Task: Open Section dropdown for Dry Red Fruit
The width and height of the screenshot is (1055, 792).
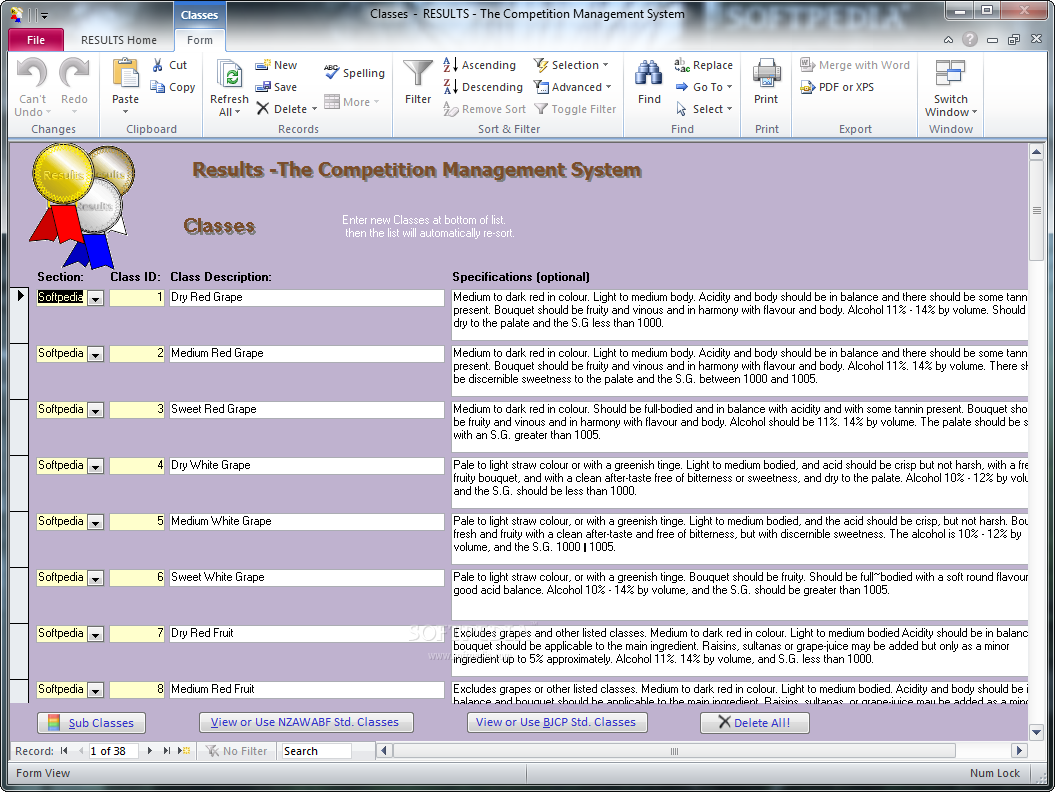Action: pos(96,635)
